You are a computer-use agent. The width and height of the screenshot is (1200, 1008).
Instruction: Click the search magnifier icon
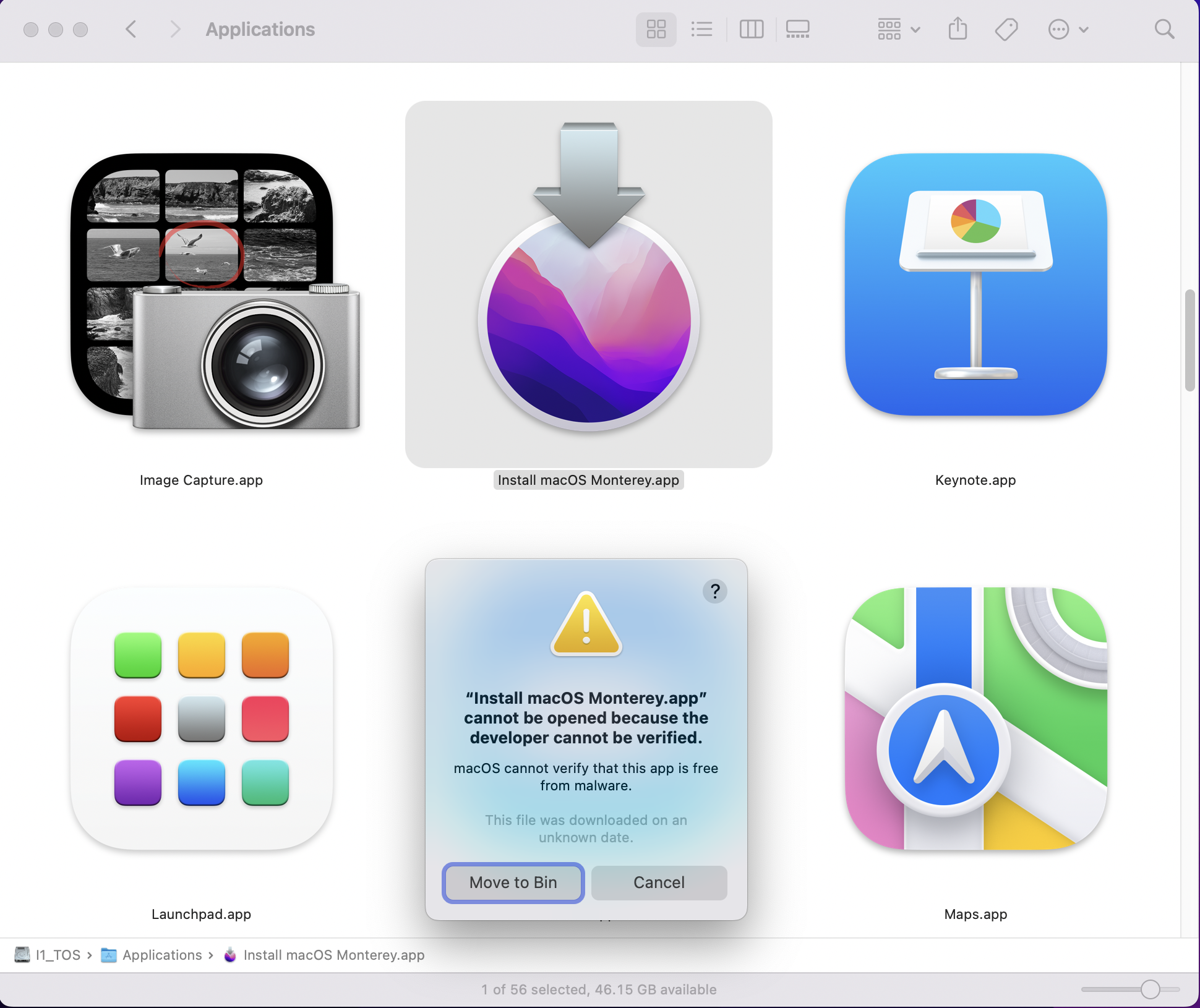[1164, 29]
